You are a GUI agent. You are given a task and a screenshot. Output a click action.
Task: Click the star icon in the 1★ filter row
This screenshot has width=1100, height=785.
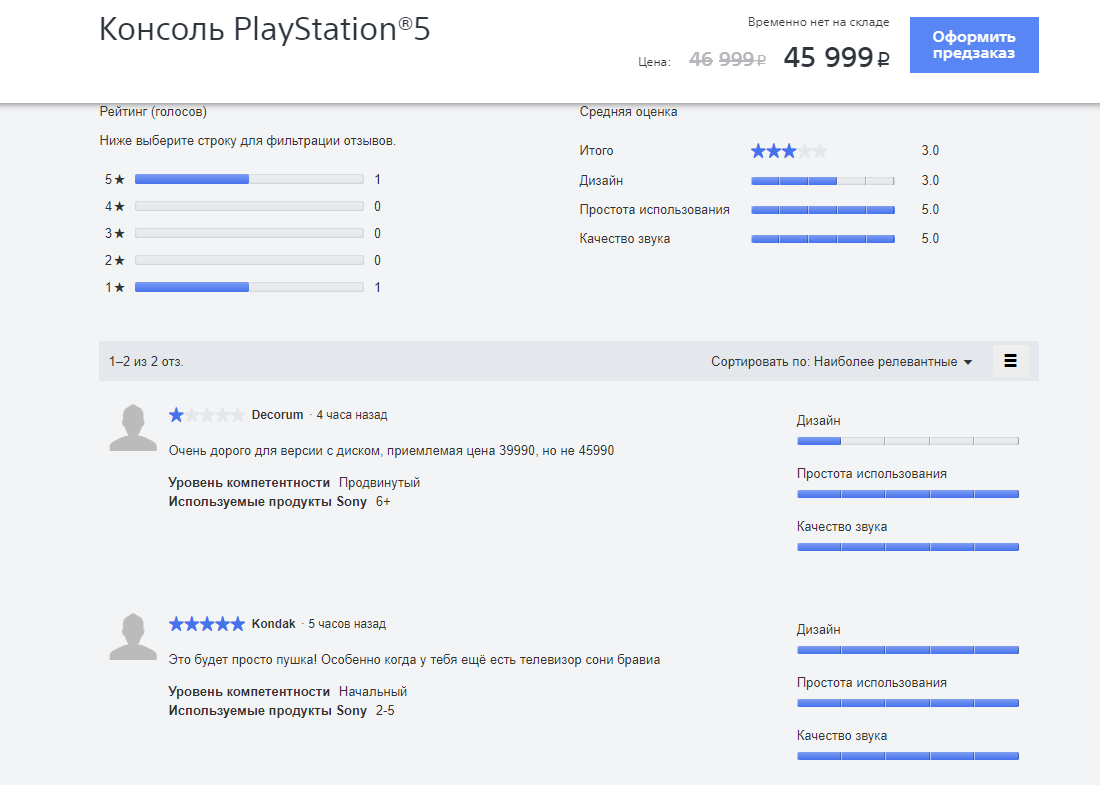119,286
